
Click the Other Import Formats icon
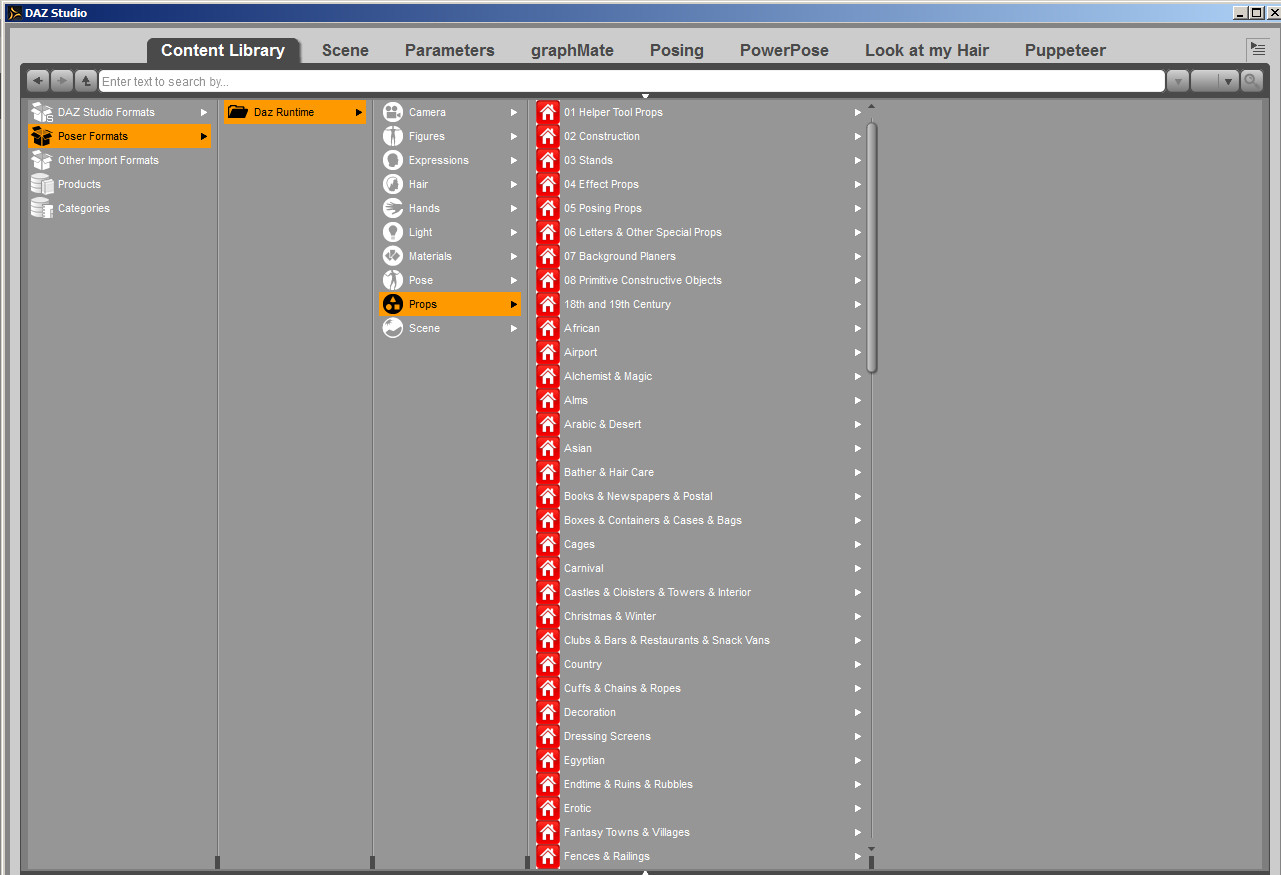coord(41,160)
